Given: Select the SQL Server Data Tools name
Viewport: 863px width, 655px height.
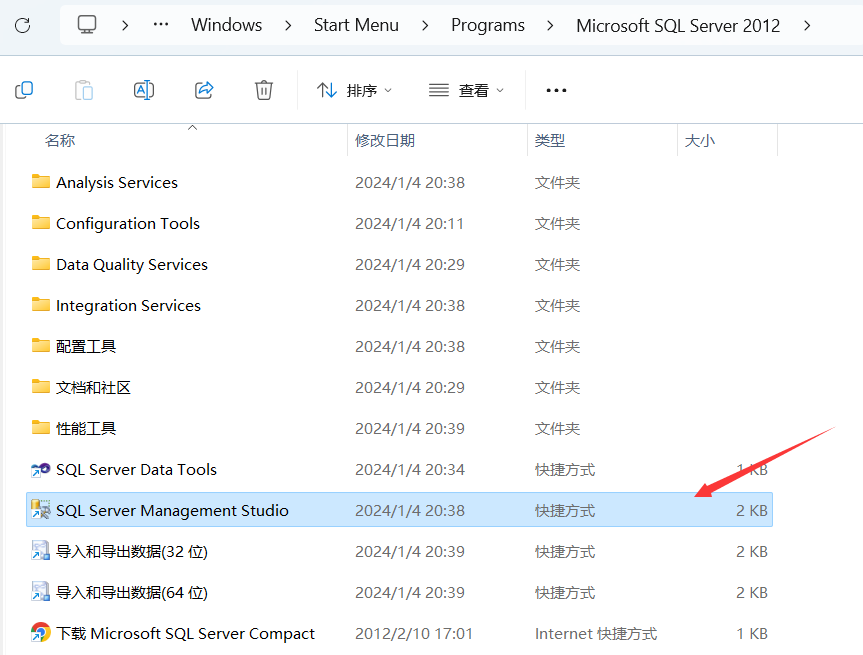Looking at the screenshot, I should coord(136,470).
